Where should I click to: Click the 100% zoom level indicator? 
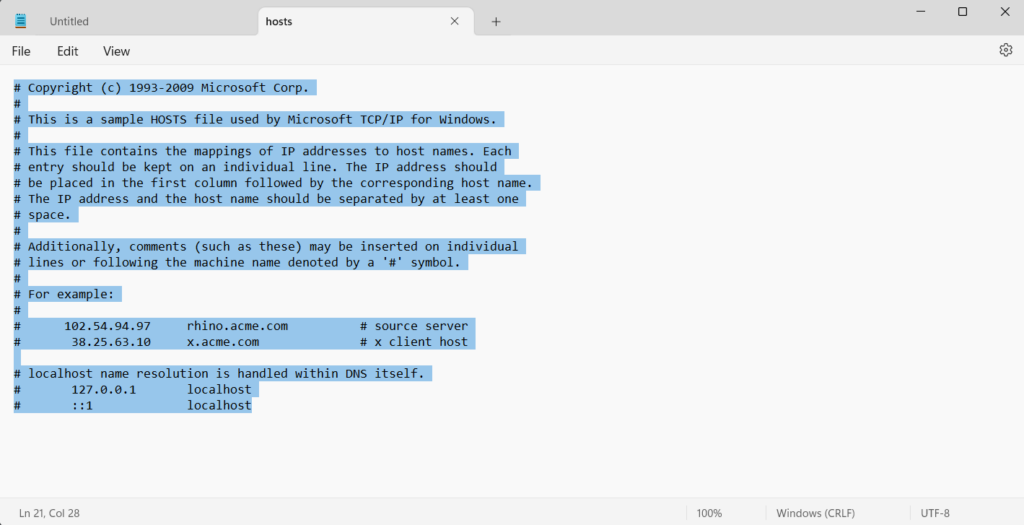click(x=709, y=513)
